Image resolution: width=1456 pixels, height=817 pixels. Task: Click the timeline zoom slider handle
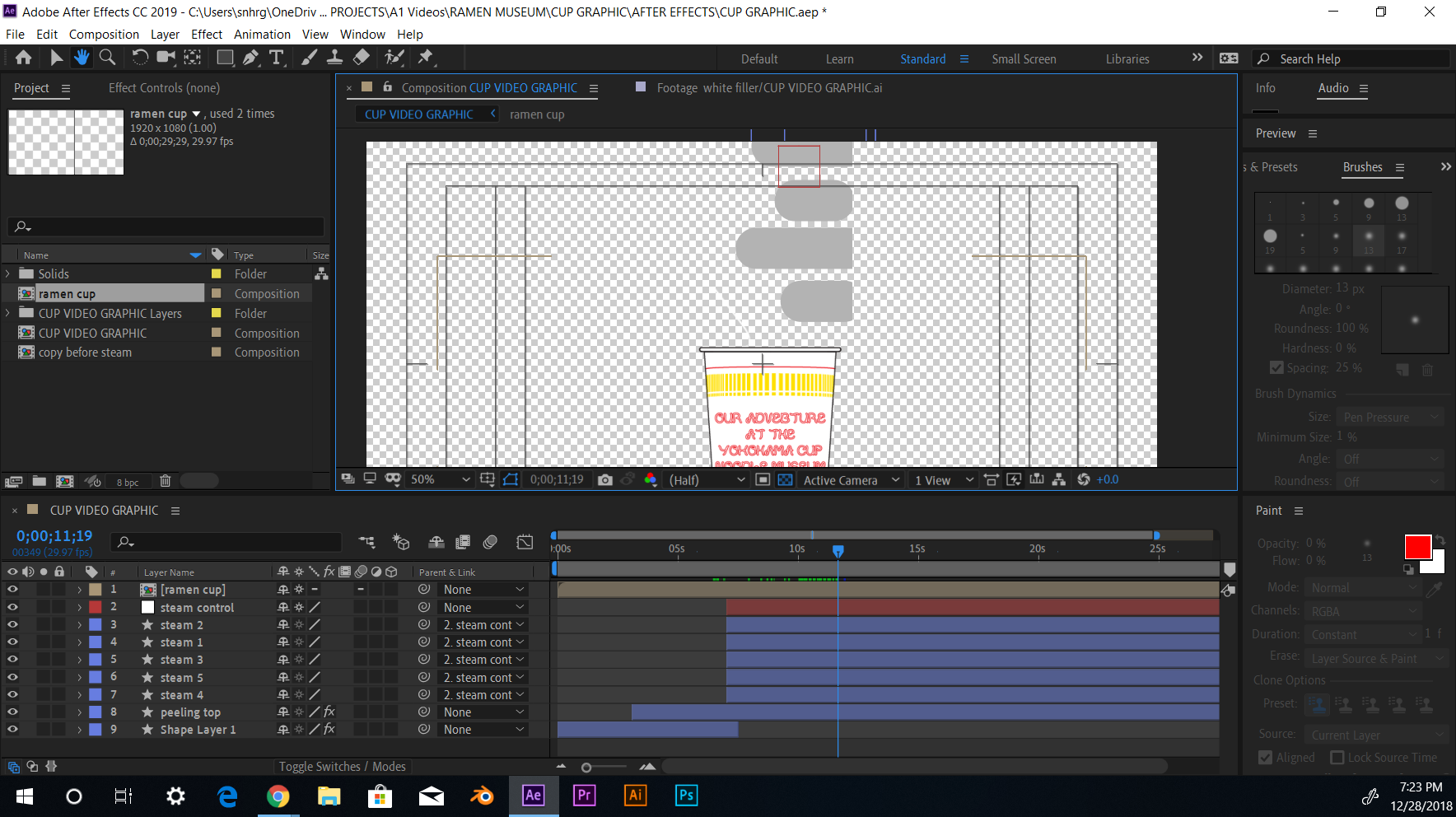click(586, 768)
